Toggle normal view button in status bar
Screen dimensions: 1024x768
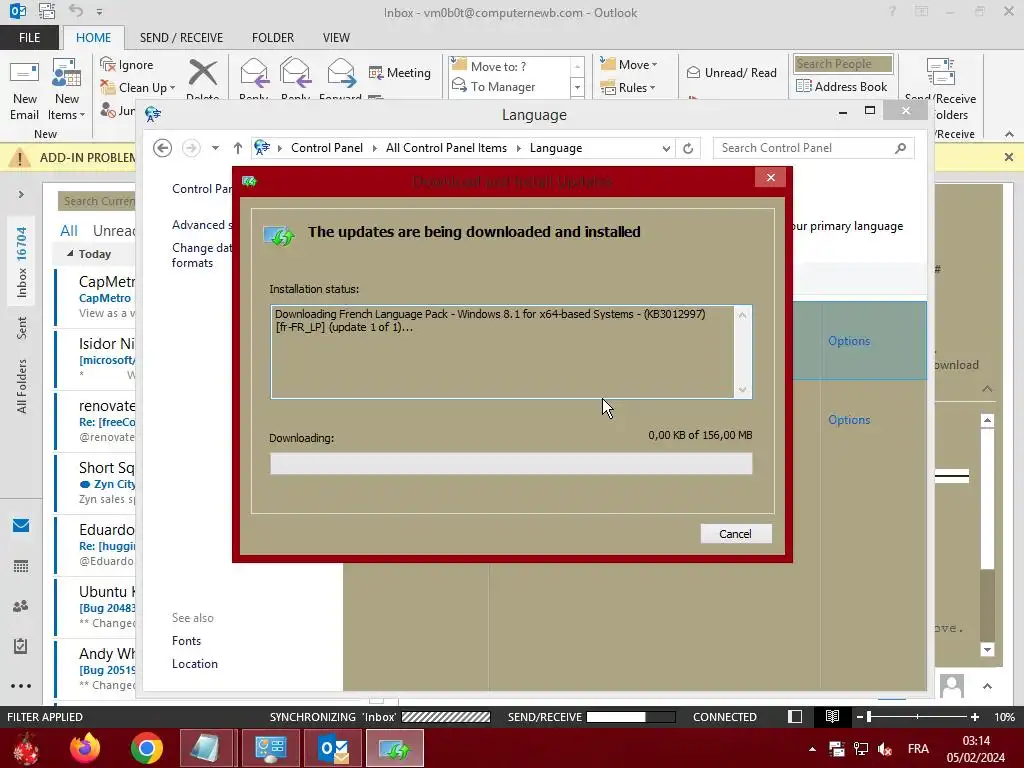click(795, 716)
